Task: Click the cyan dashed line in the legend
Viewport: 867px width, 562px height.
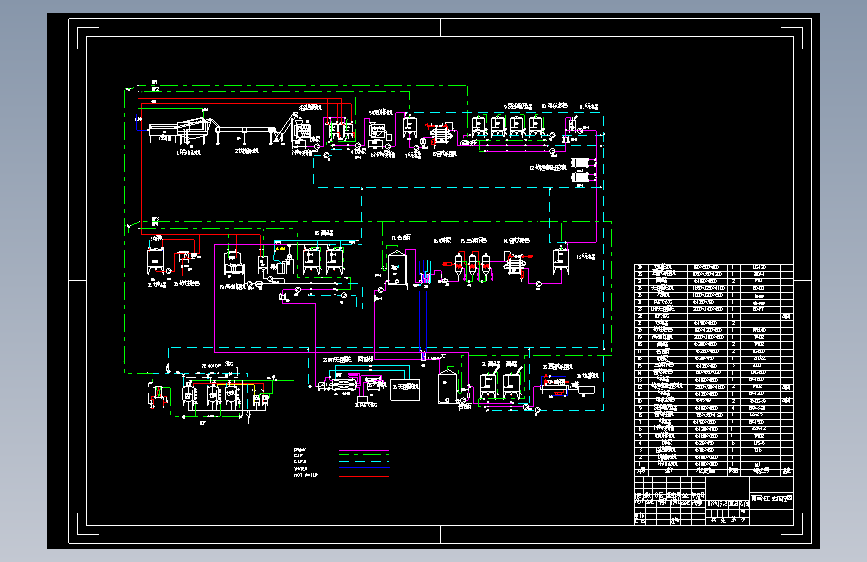Action: pyautogui.click(x=364, y=461)
